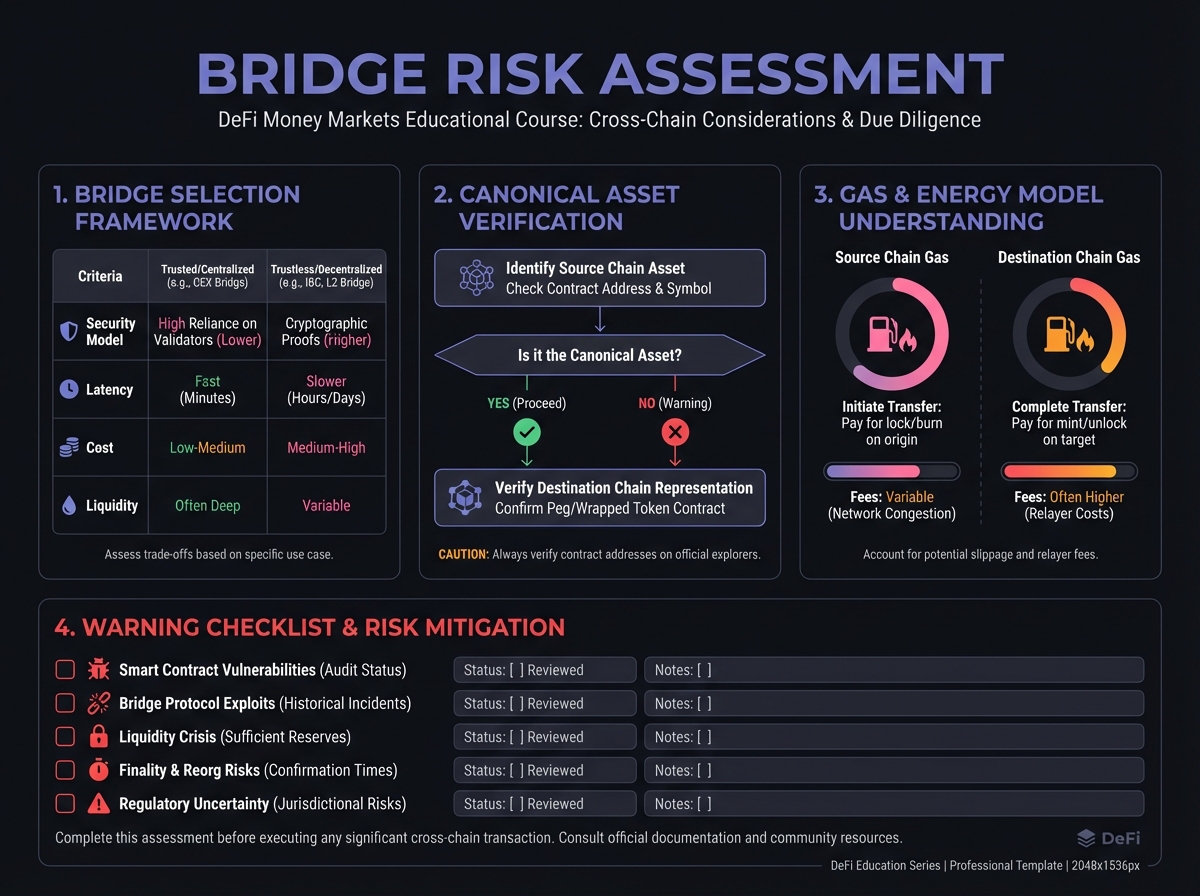Select the Trusted/Centralized column header

(x=208, y=276)
